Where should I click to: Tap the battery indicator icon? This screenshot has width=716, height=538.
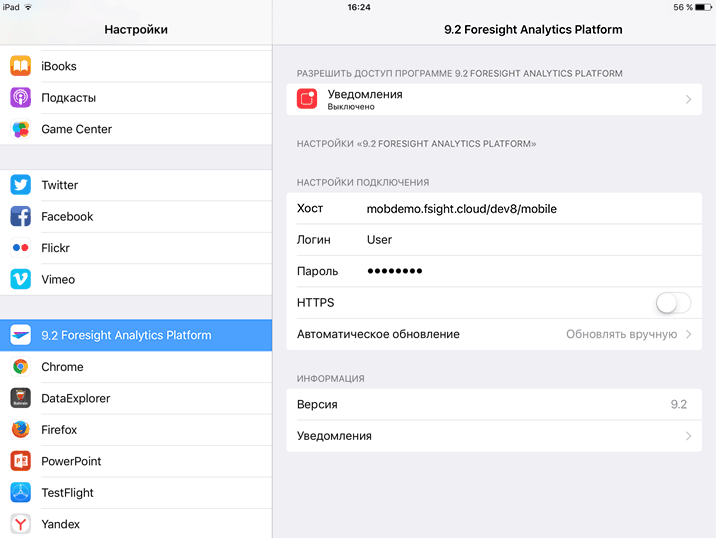[703, 7]
